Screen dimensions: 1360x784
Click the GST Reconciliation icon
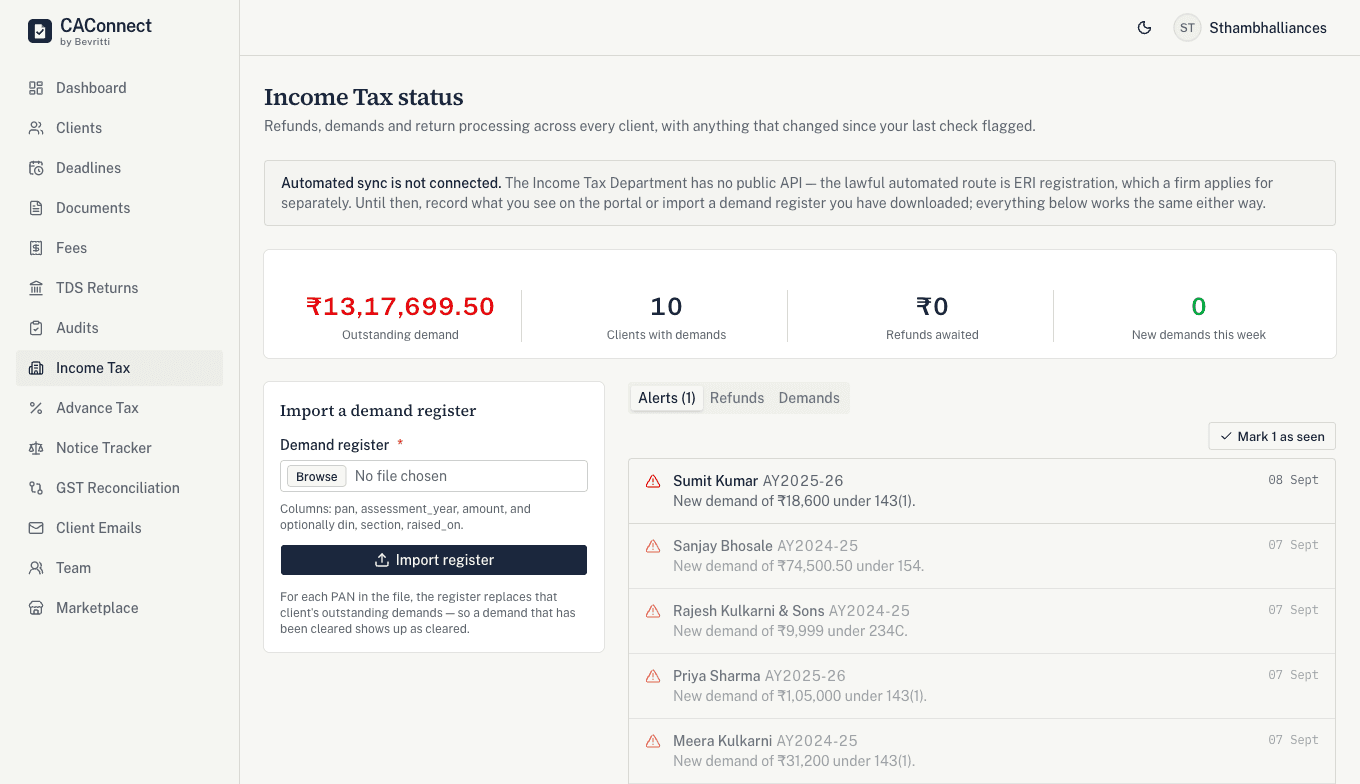point(36,488)
